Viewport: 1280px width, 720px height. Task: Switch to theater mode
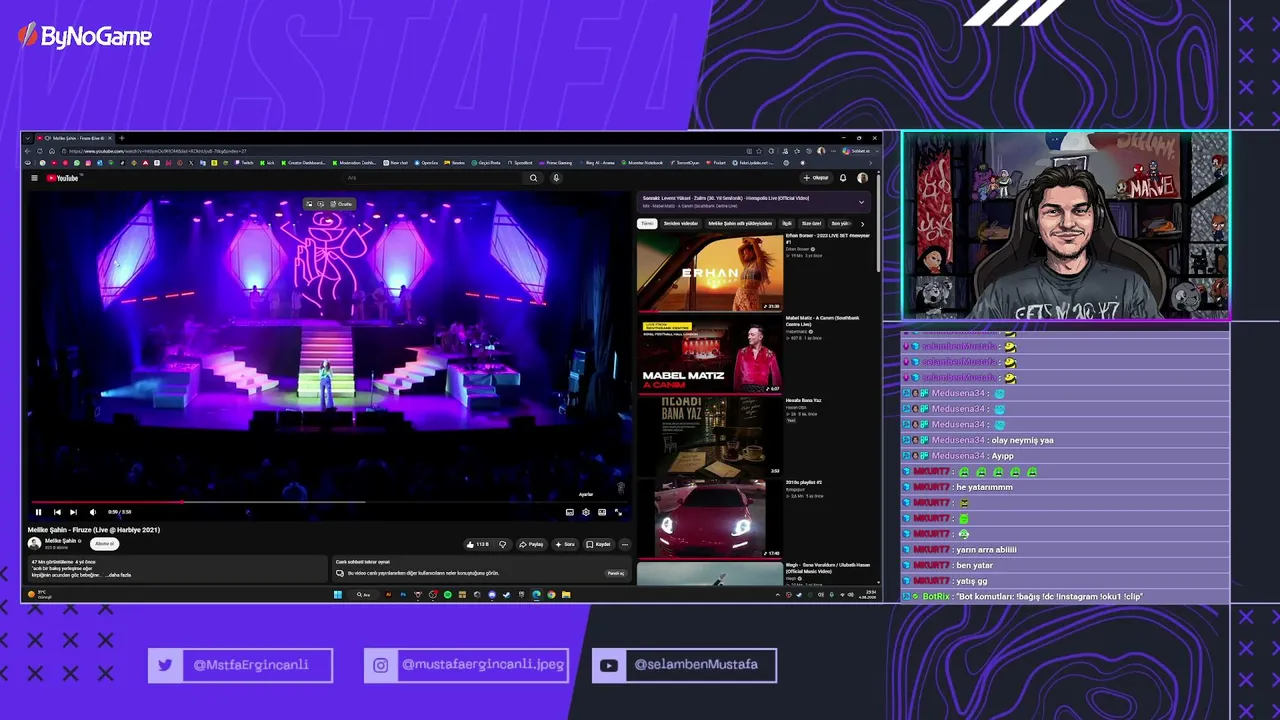pyautogui.click(x=602, y=512)
